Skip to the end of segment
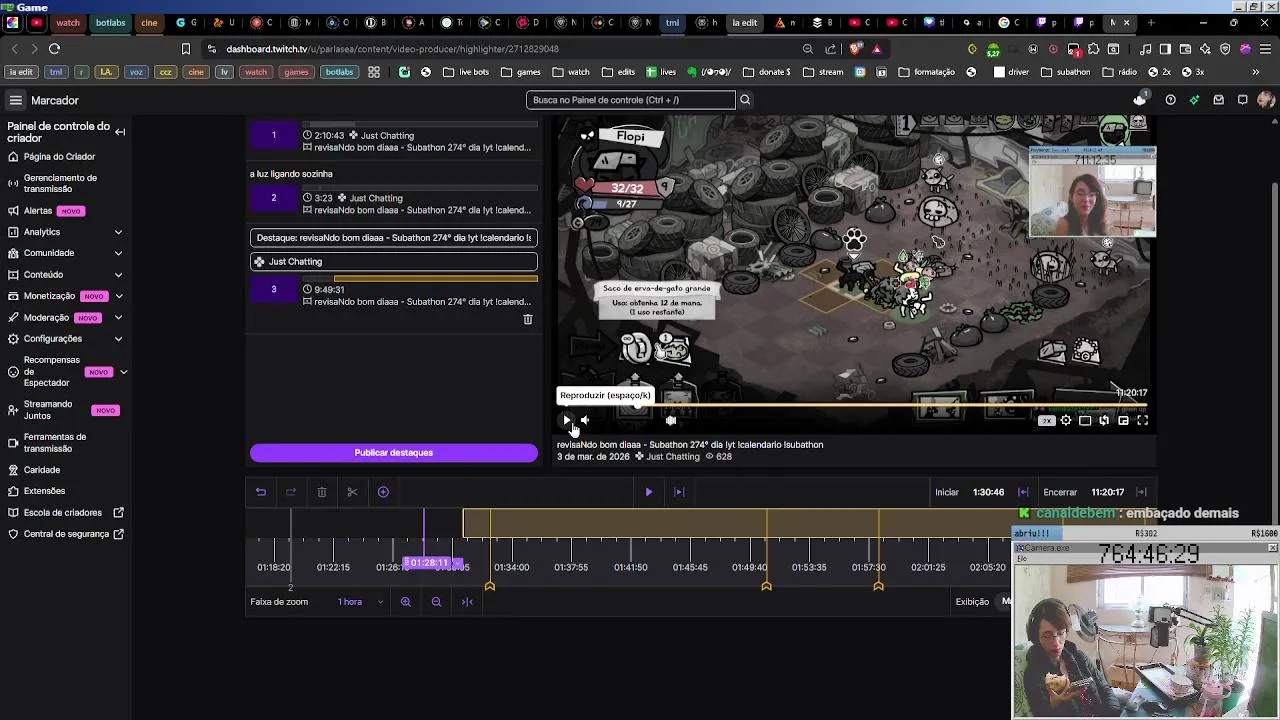 (x=679, y=492)
